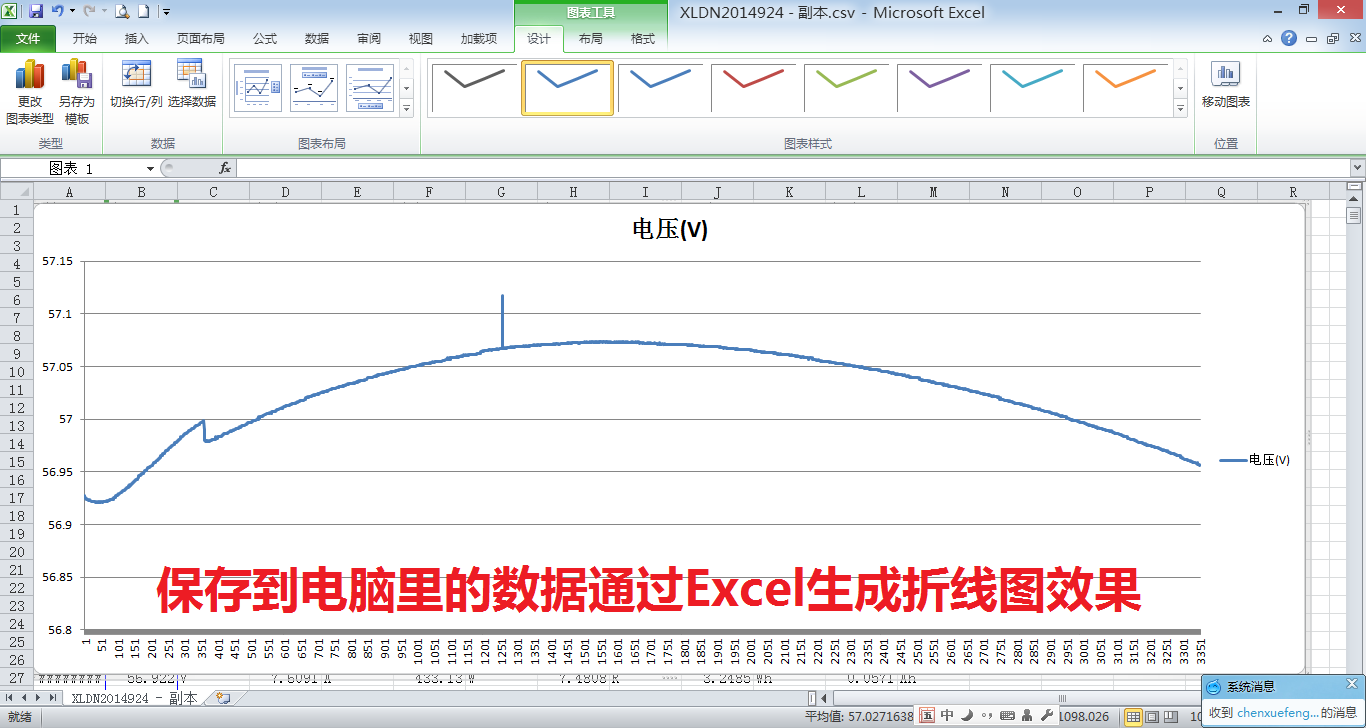This screenshot has height=728, width=1366.
Task: Switch to the 插入 ribbon tab
Action: (137, 39)
